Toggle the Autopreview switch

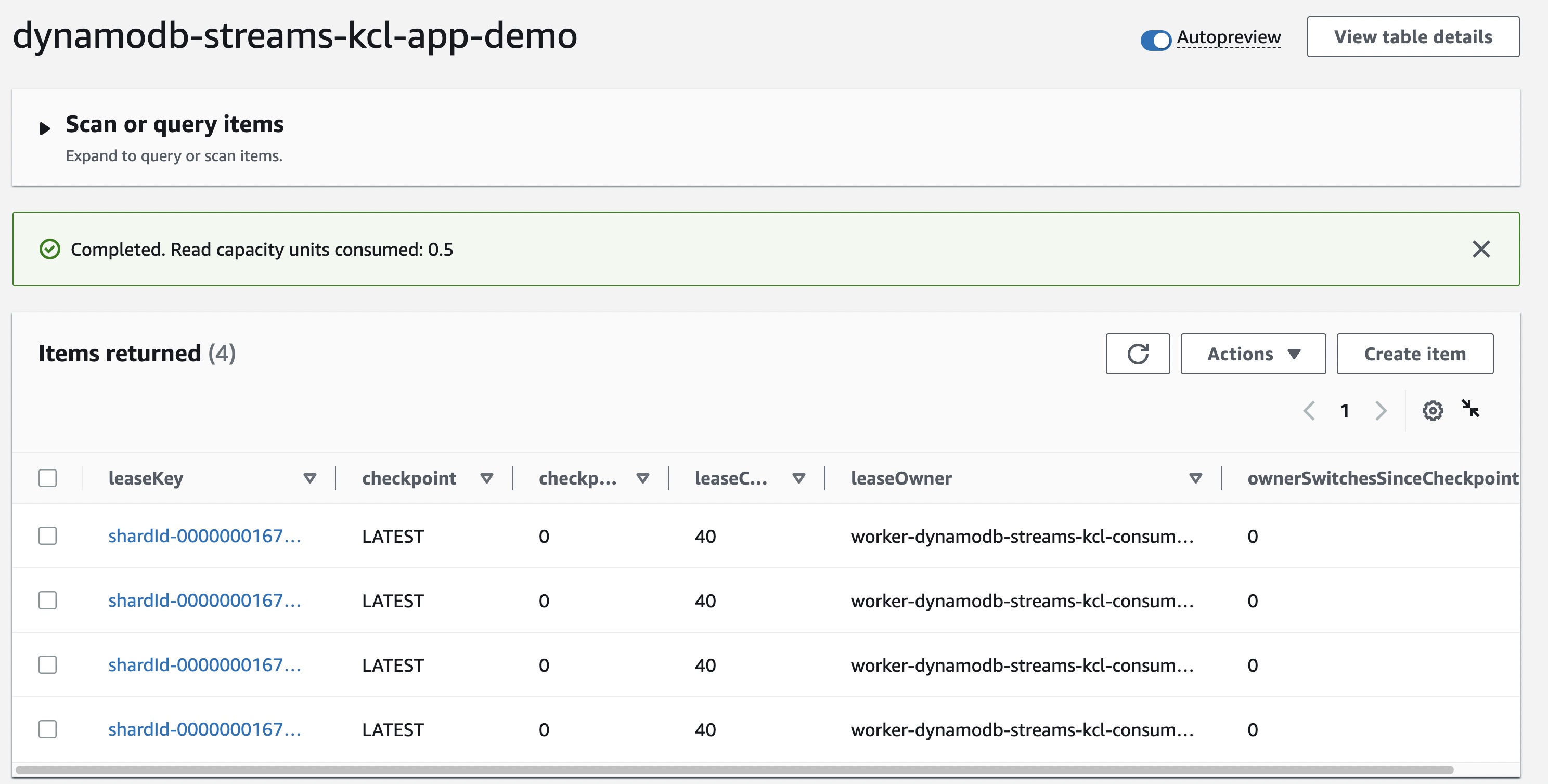(1156, 40)
